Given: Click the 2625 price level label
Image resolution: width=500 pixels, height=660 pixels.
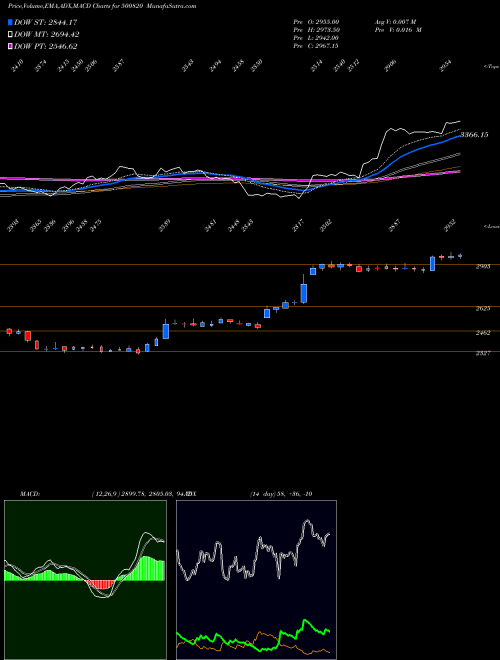Looking at the screenshot, I should click(483, 309).
